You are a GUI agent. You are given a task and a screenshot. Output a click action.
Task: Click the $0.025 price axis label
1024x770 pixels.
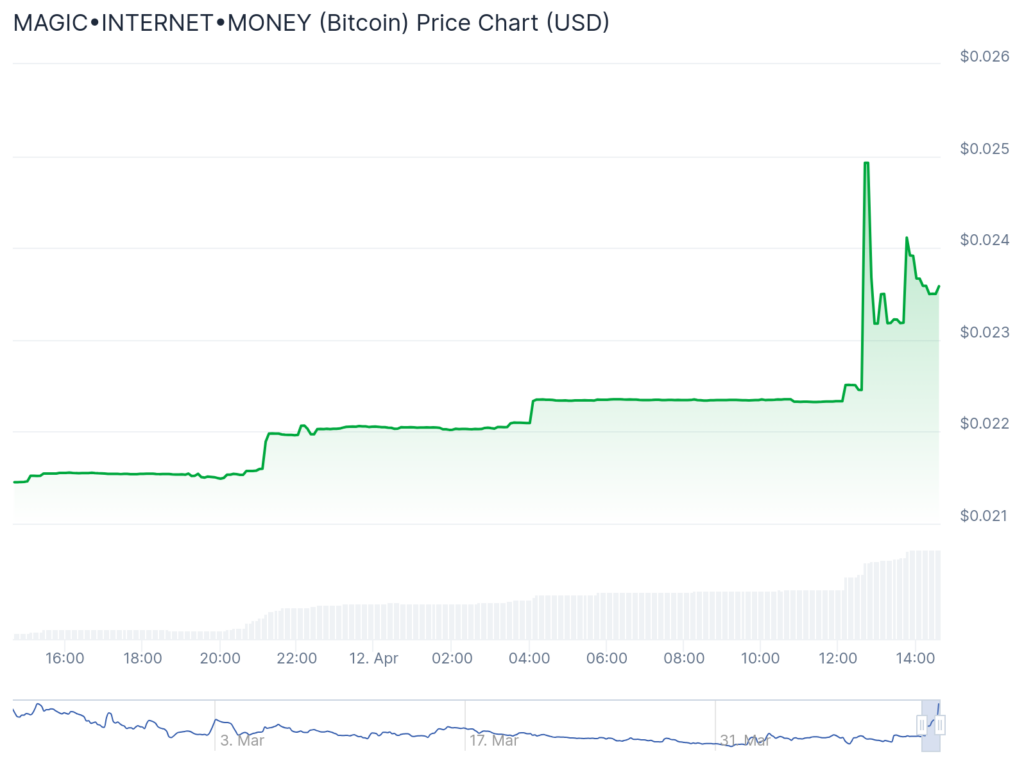[984, 149]
